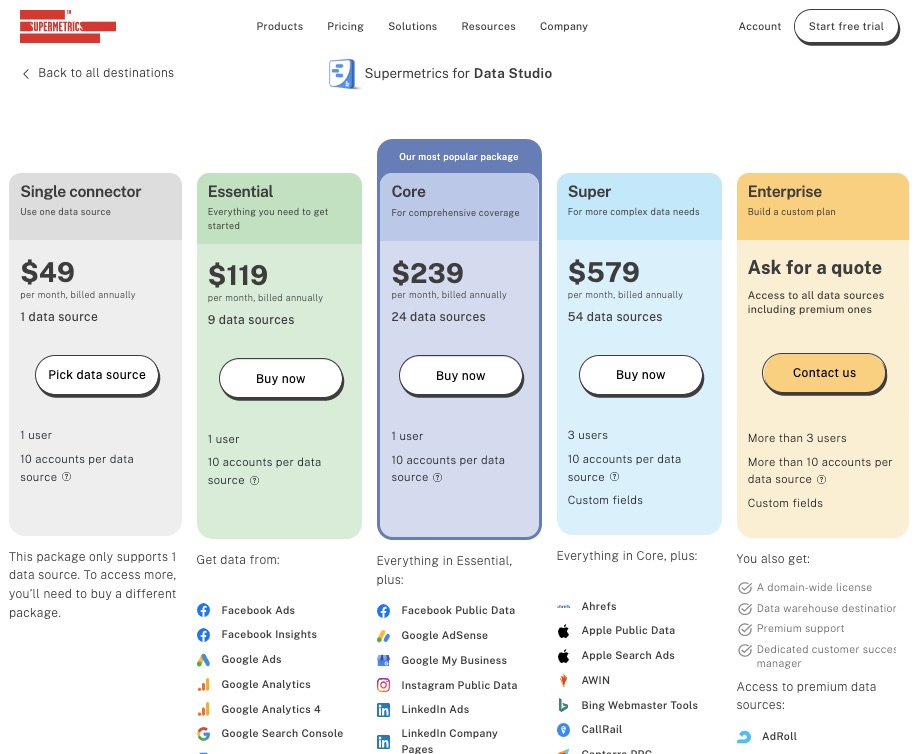This screenshot has width=920, height=754.
Task: Click Buy now for Super plan
Action: tap(641, 375)
